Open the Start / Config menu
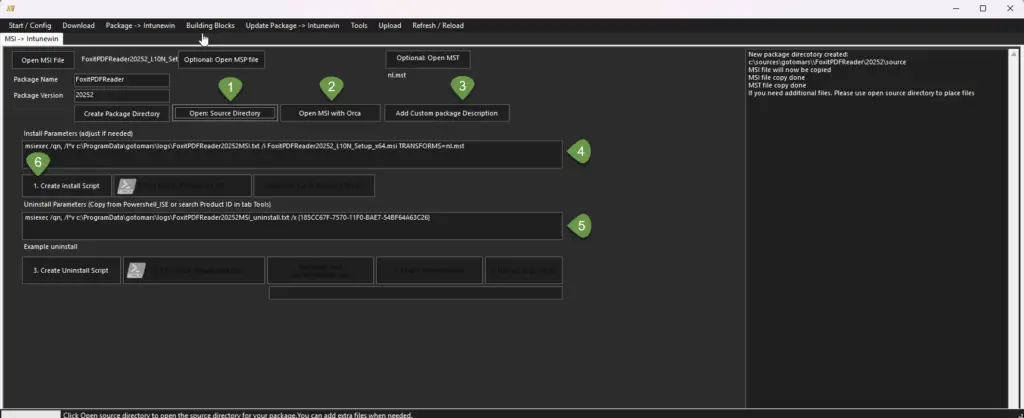 [30, 25]
